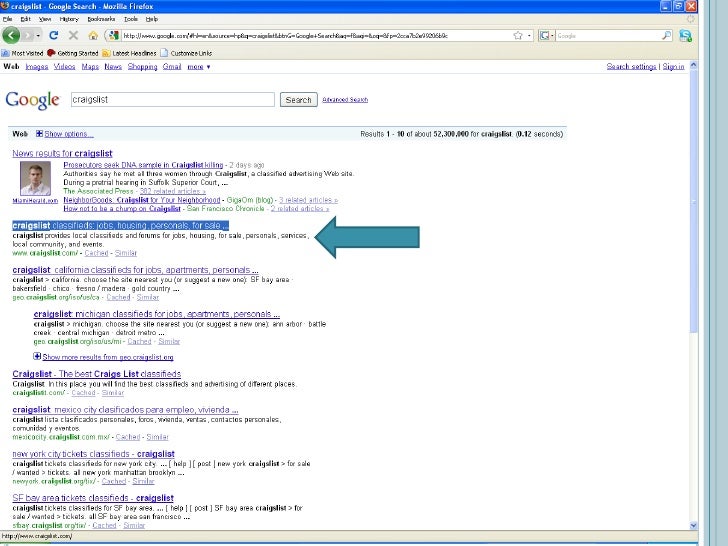Screen dimensions: 728x546
Task: Click the Skype toolbar icon
Action: pos(686,35)
